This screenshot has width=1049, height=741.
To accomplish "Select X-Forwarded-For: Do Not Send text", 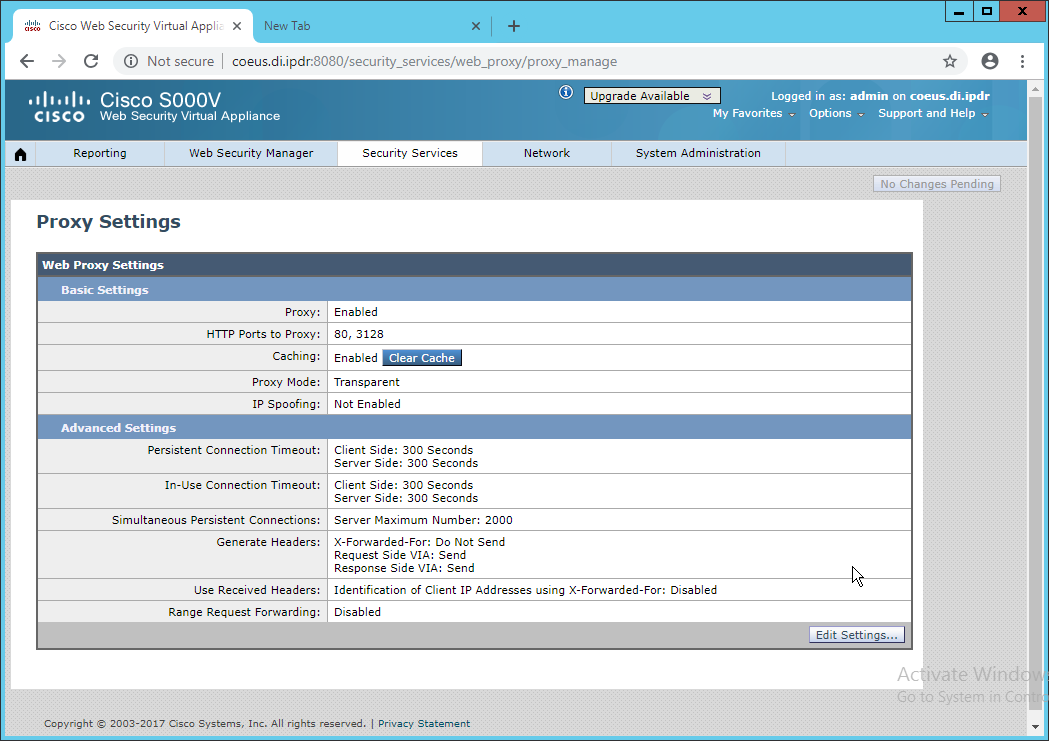I will (x=419, y=542).
